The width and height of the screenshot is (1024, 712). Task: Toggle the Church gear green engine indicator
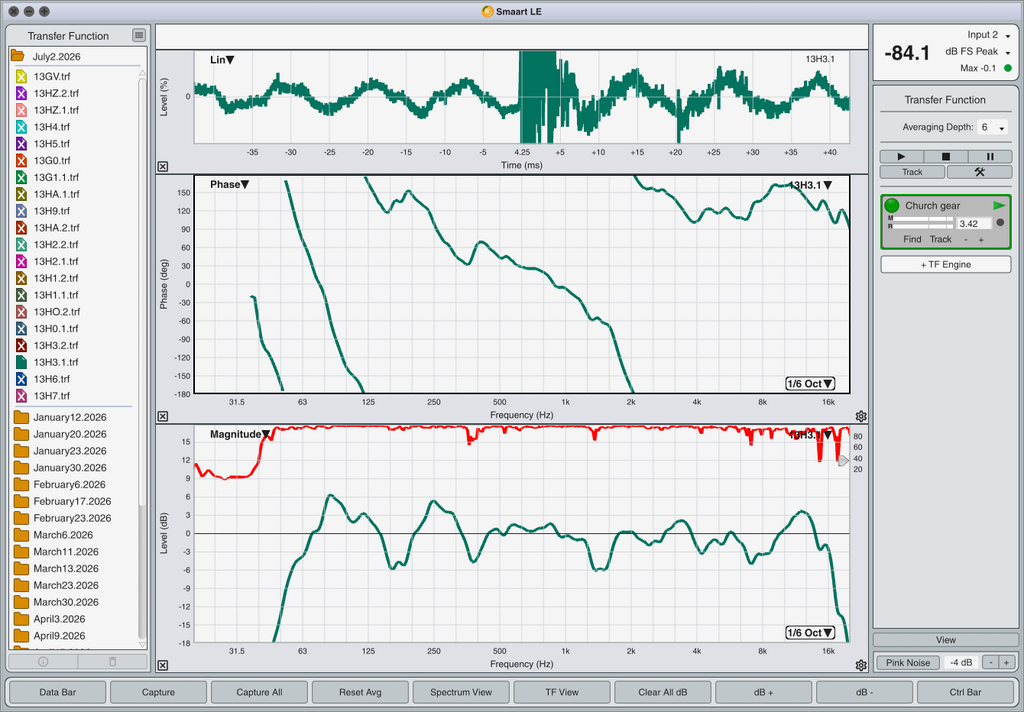click(x=891, y=206)
